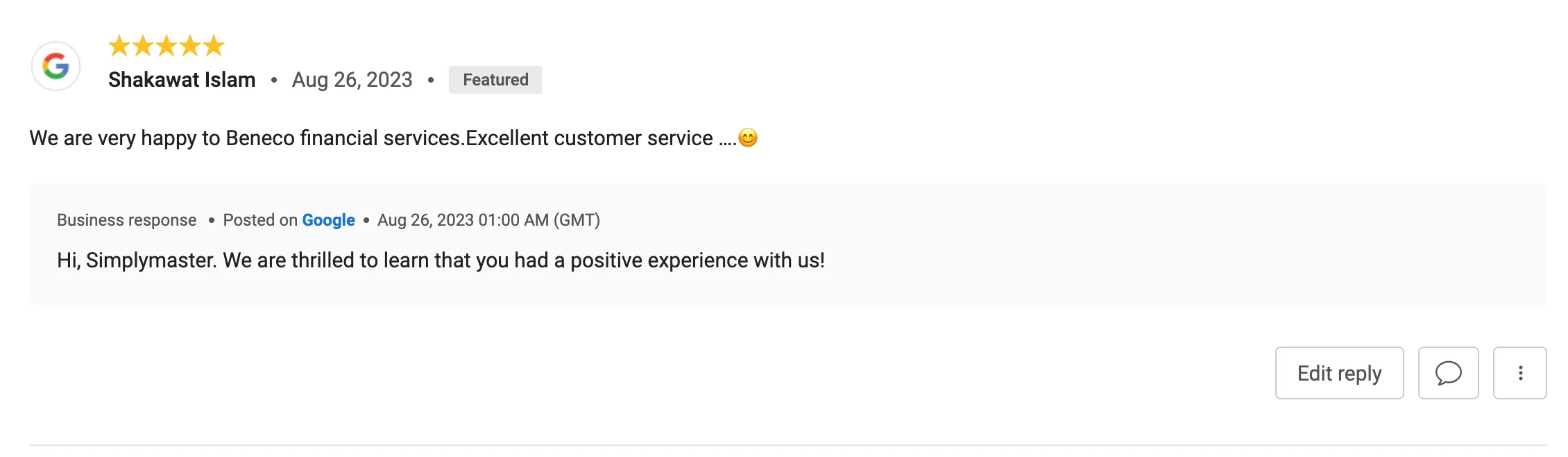The image size is (1568, 457).
Task: Click the second star in the rating
Action: 143,46
